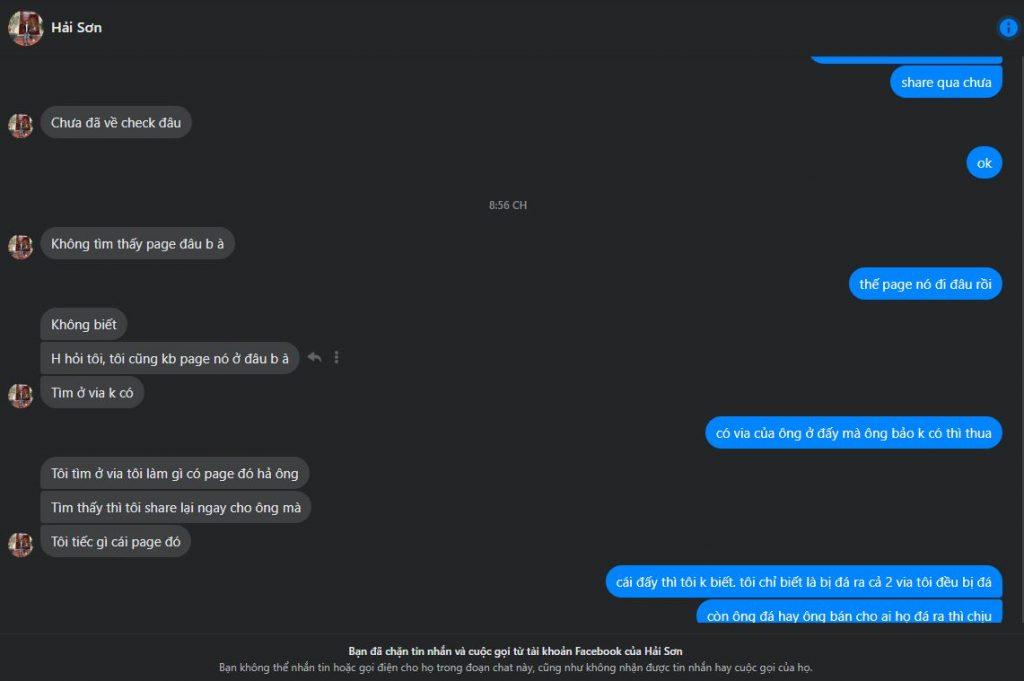The image size is (1024, 681).
Task: Select the 'có via của ông ở đấy' message
Action: pos(853,433)
